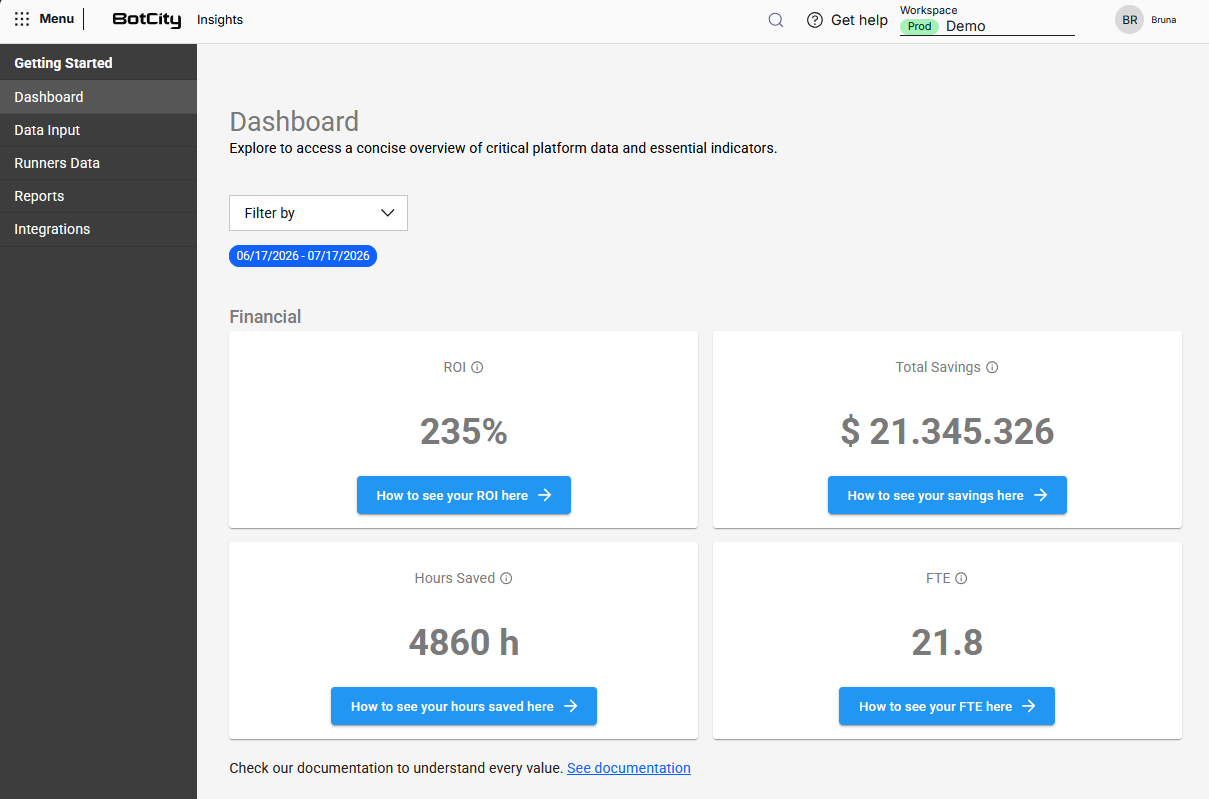Click How to see your FTE here

(947, 706)
